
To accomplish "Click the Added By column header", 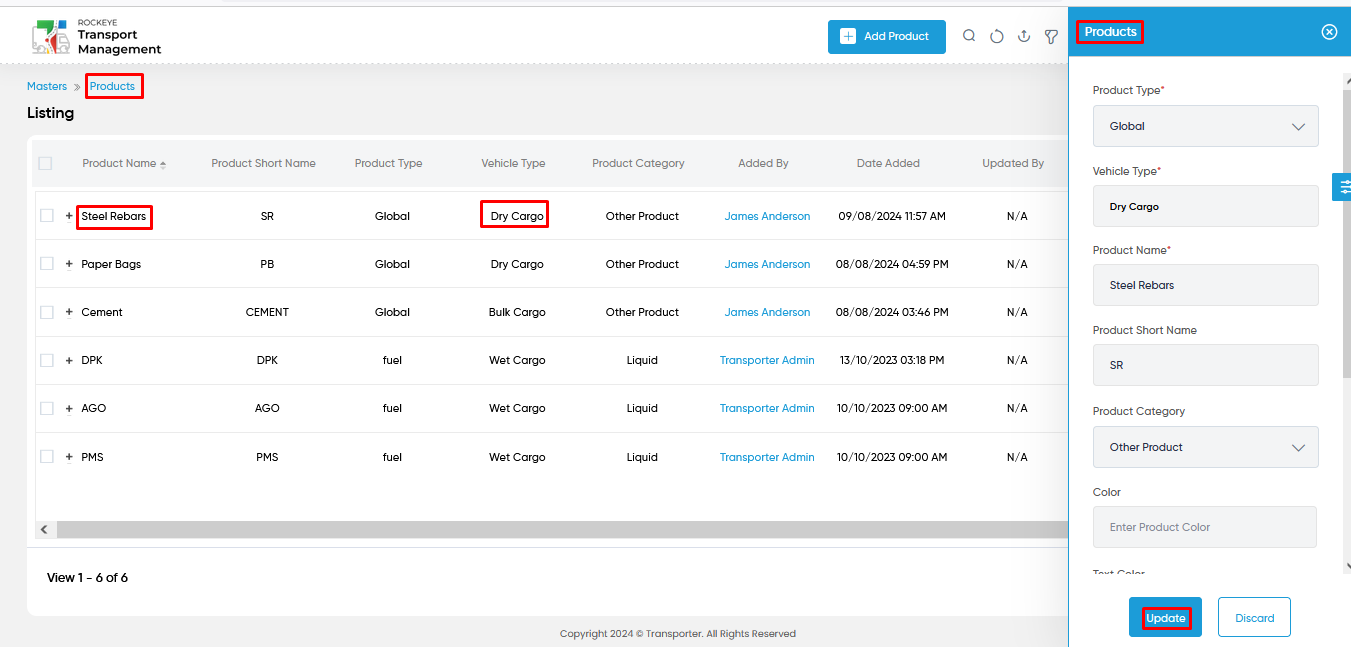I will point(763,163).
